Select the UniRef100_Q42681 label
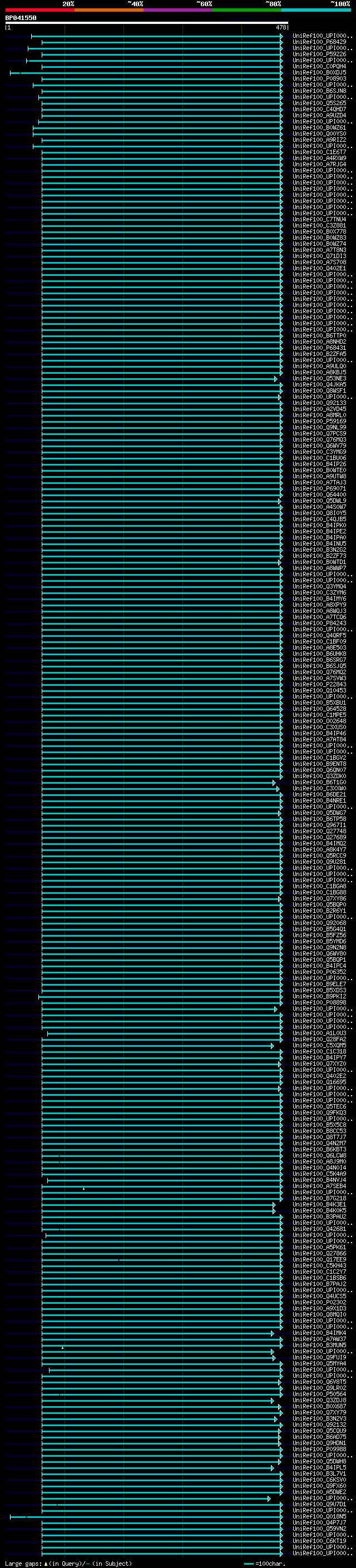Viewport: 356px width, 1568px height. pos(319,1228)
